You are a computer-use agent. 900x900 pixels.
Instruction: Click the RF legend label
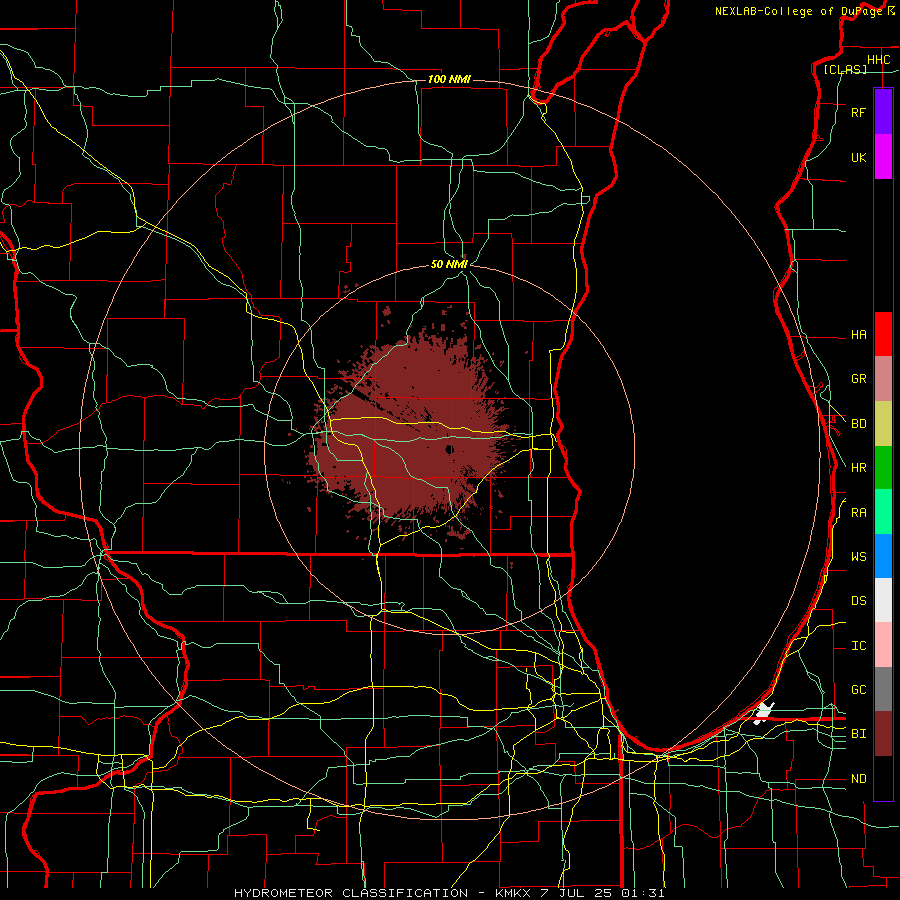(858, 113)
